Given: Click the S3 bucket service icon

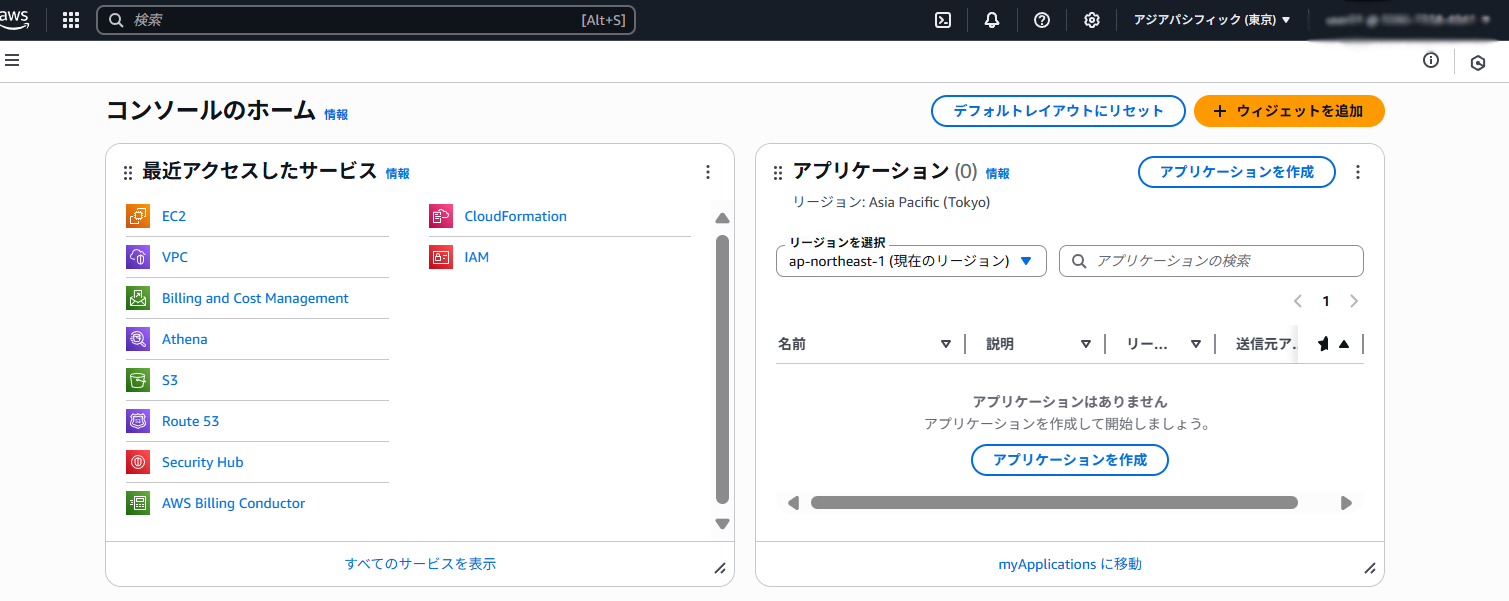Looking at the screenshot, I should click(x=138, y=380).
